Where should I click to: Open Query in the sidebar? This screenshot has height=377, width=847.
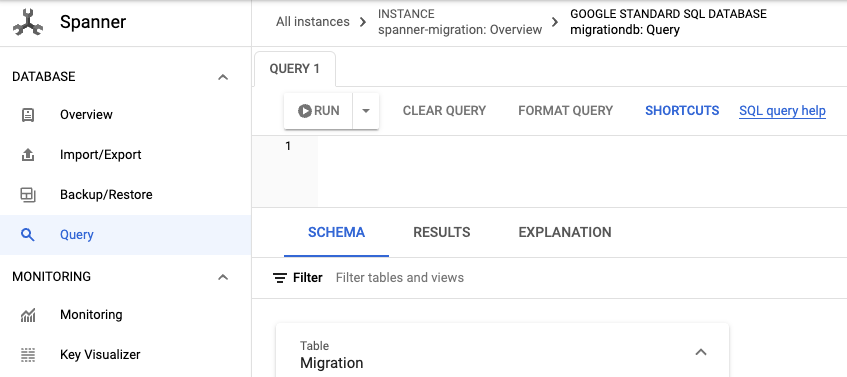click(125, 234)
